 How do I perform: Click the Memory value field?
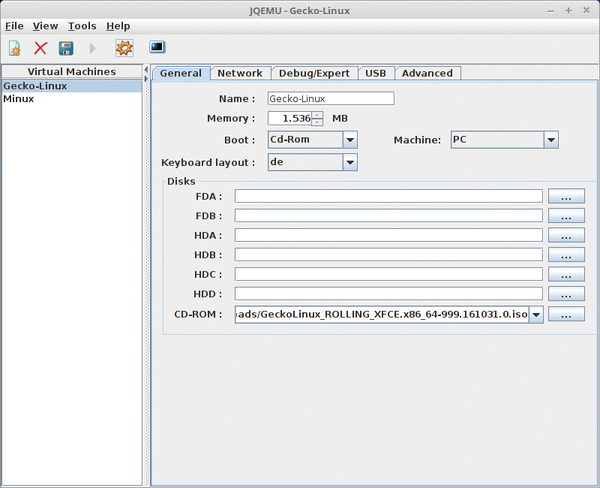[290, 118]
